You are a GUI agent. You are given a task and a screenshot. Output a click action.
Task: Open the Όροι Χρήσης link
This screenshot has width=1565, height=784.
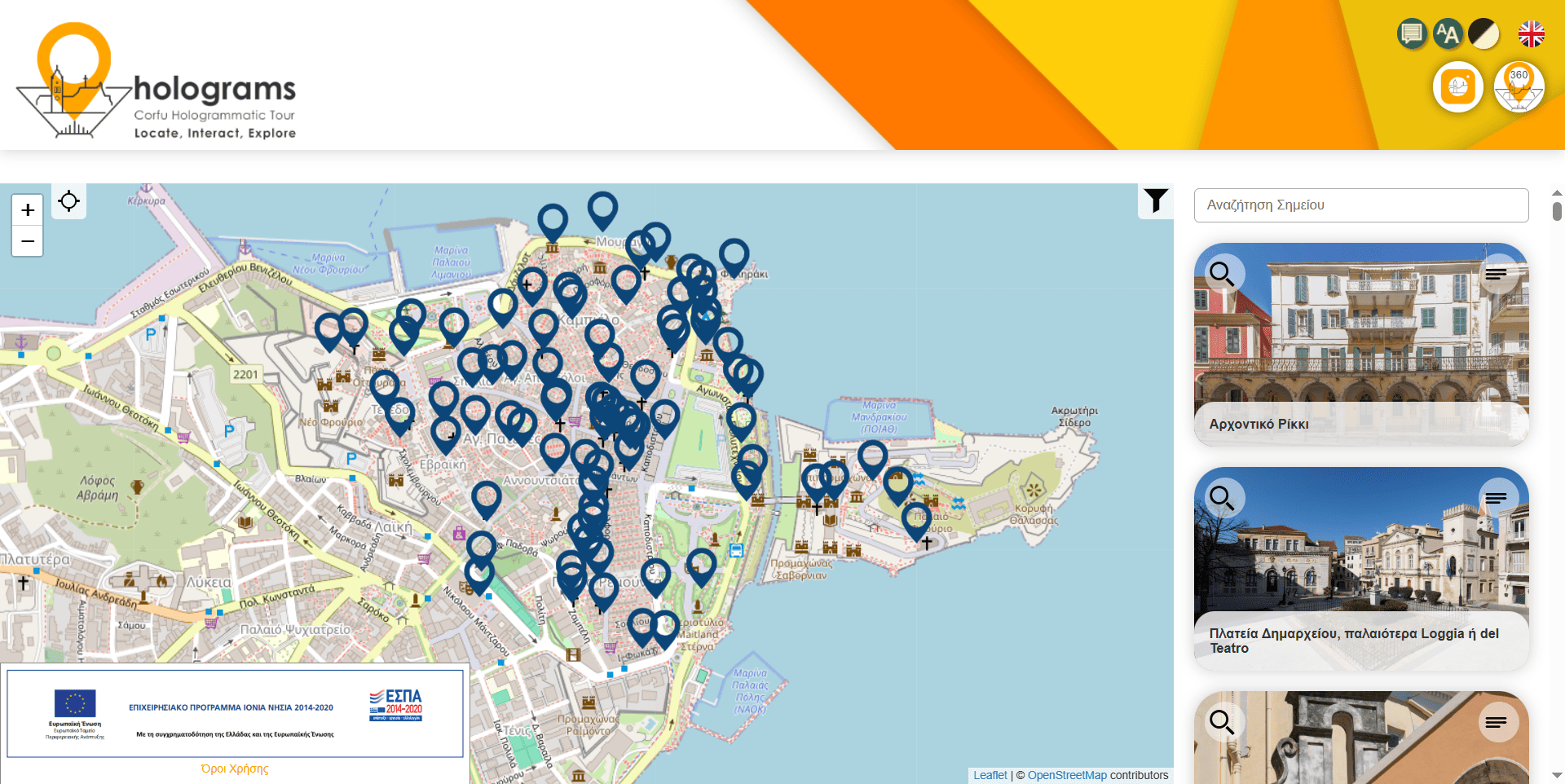[x=235, y=769]
